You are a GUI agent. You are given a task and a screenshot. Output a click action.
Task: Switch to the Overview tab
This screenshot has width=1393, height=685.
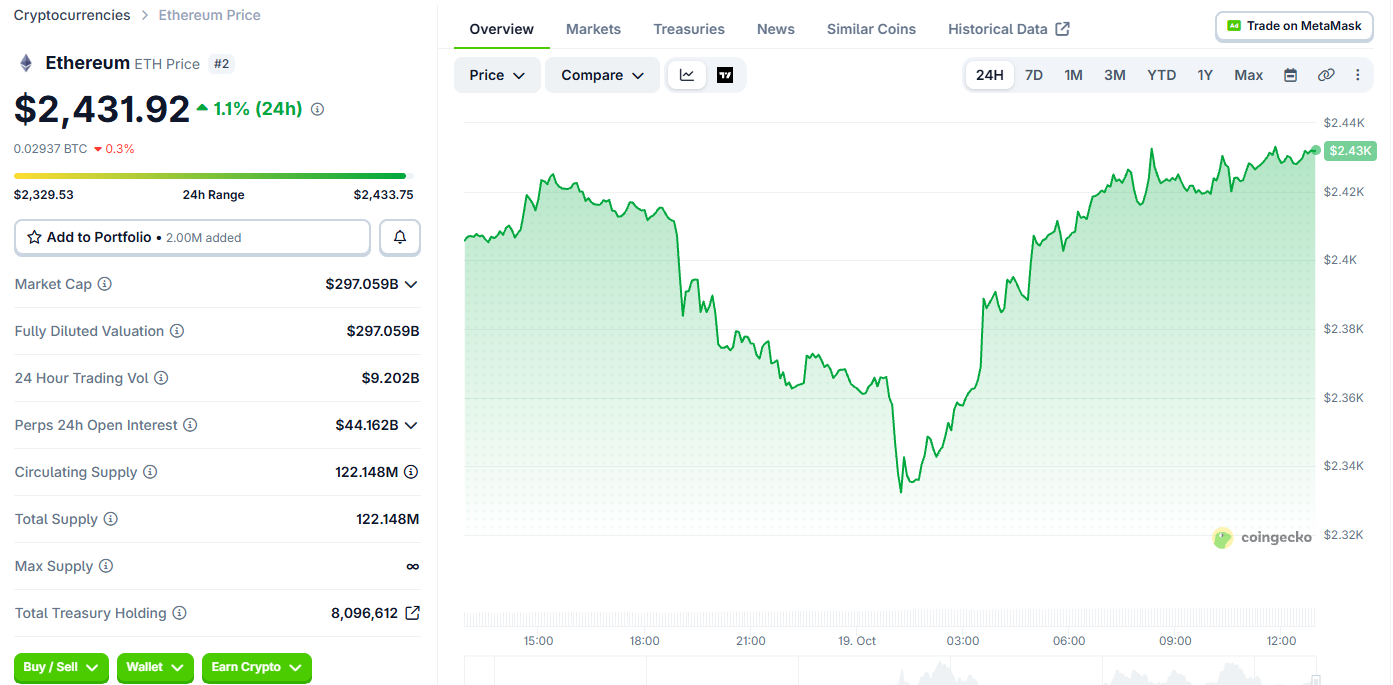tap(502, 29)
